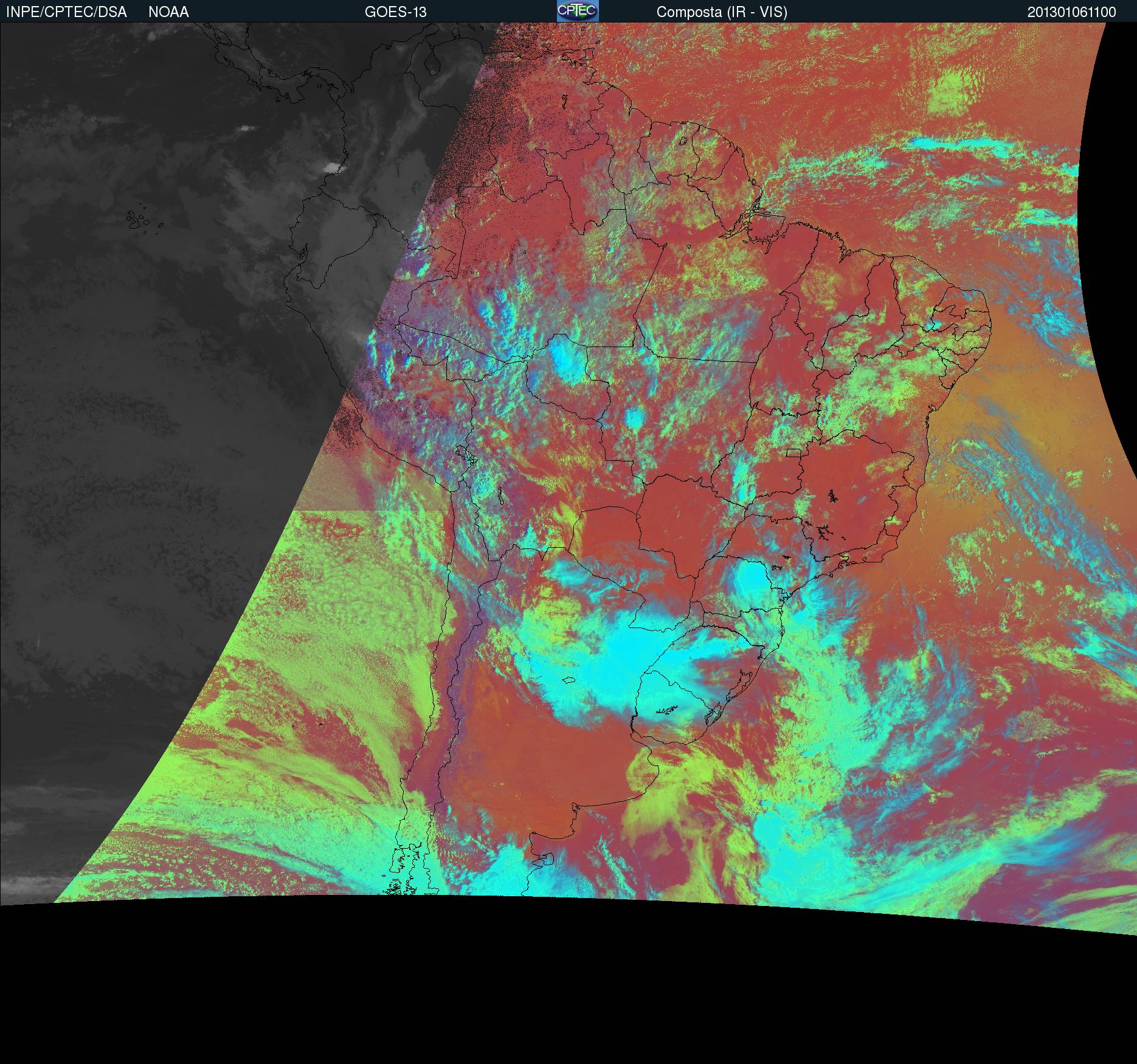The image size is (1137, 1064).
Task: Click the Mar Chiquita lake outline in Argentina
Action: pos(569,680)
